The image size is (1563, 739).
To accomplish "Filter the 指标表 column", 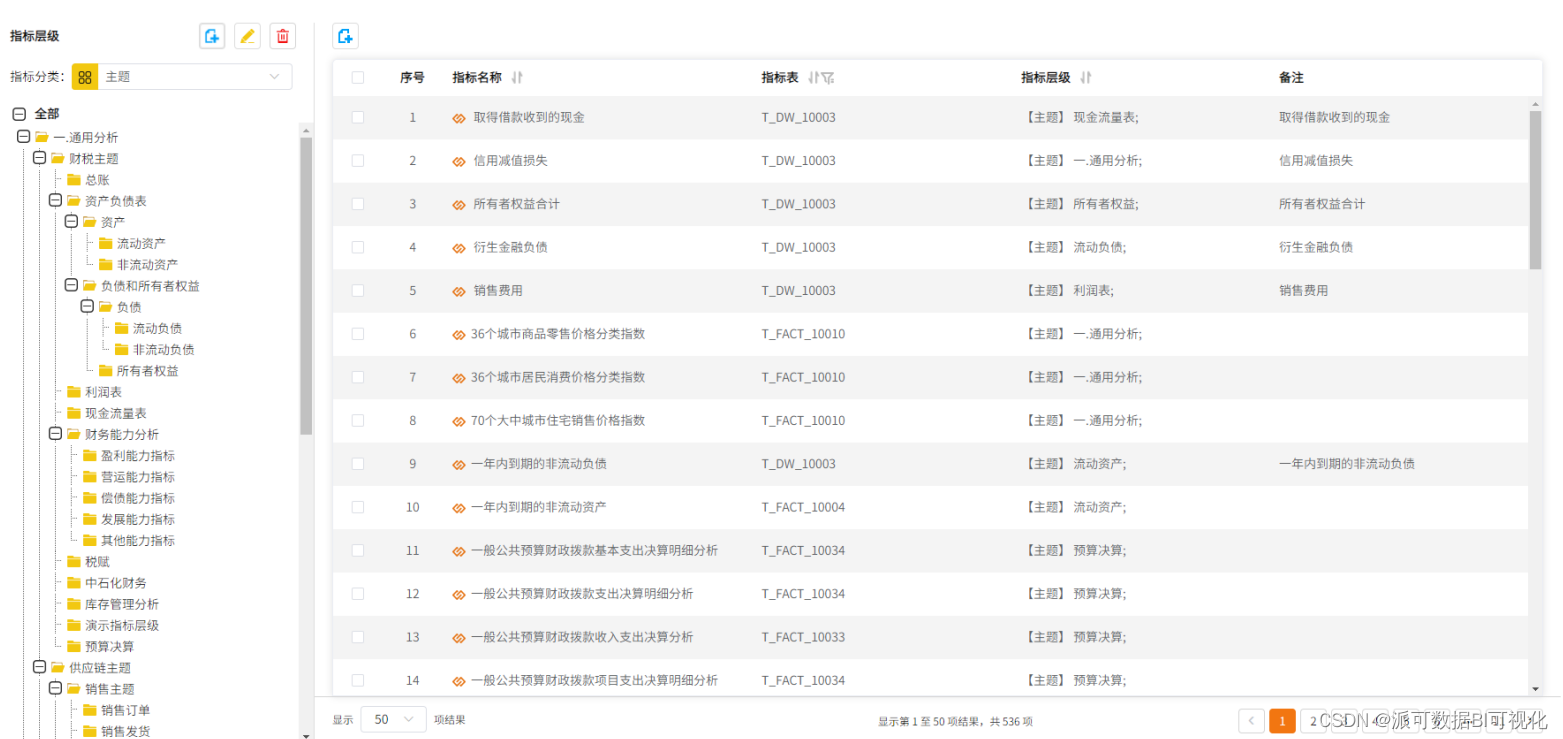I will click(x=828, y=77).
